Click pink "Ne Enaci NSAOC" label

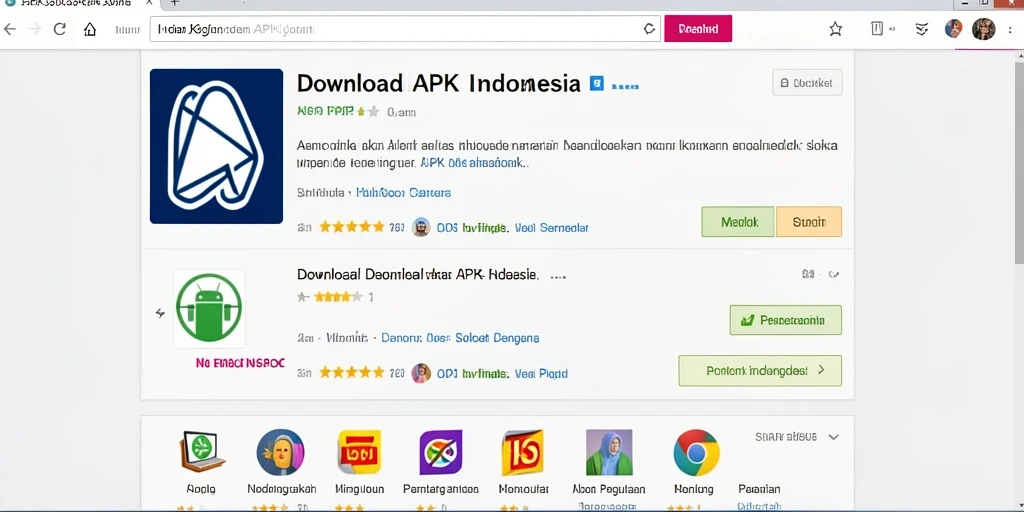pos(240,362)
